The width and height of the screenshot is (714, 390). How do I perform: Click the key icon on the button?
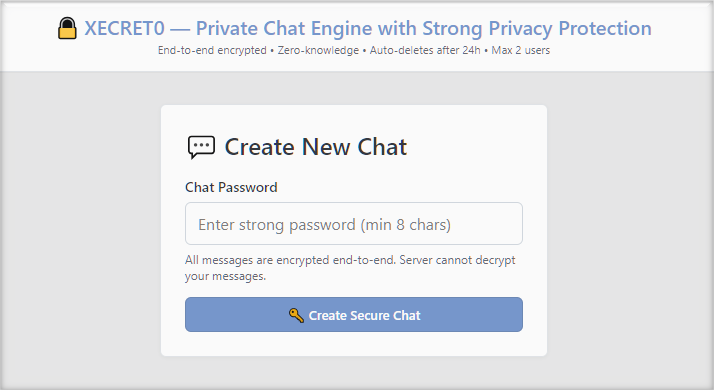(x=296, y=315)
